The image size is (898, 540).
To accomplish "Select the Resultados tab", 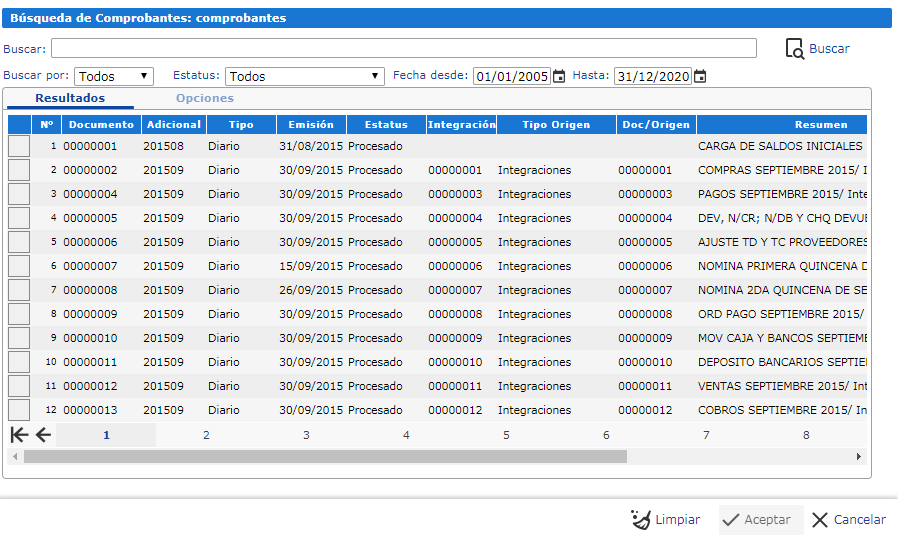I will click(70, 98).
